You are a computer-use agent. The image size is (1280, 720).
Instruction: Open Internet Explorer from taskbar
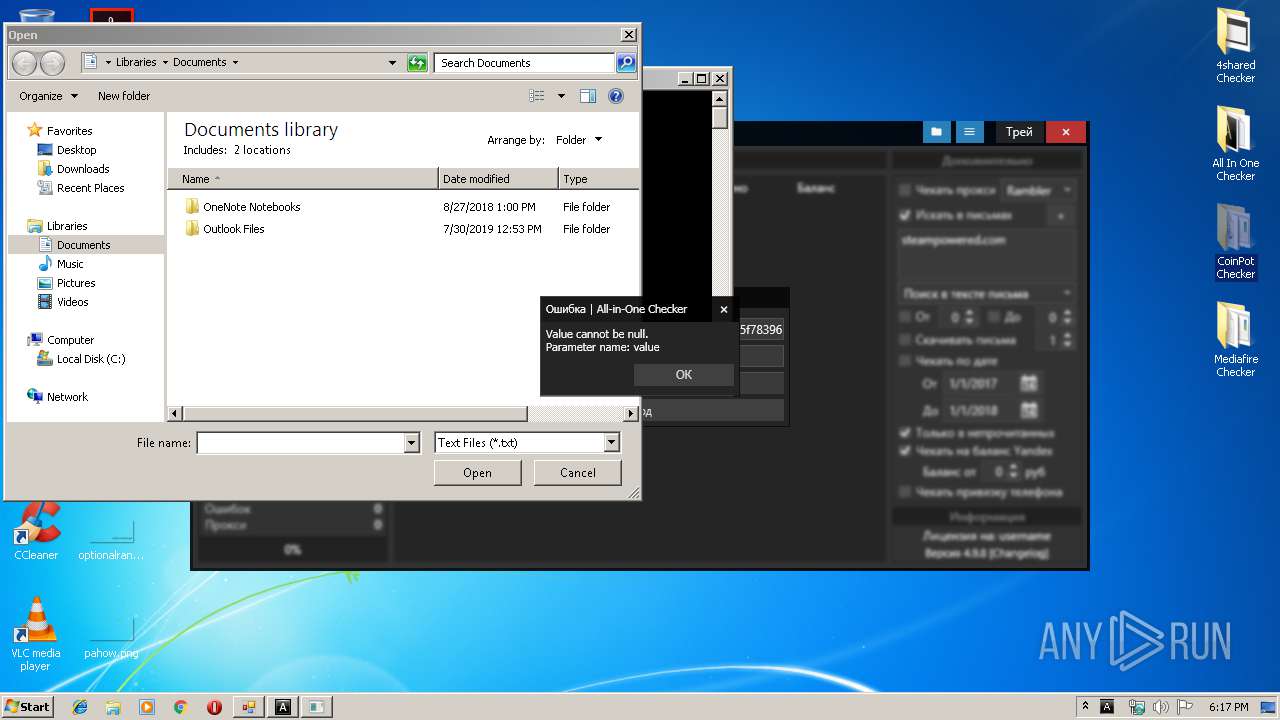click(80, 707)
